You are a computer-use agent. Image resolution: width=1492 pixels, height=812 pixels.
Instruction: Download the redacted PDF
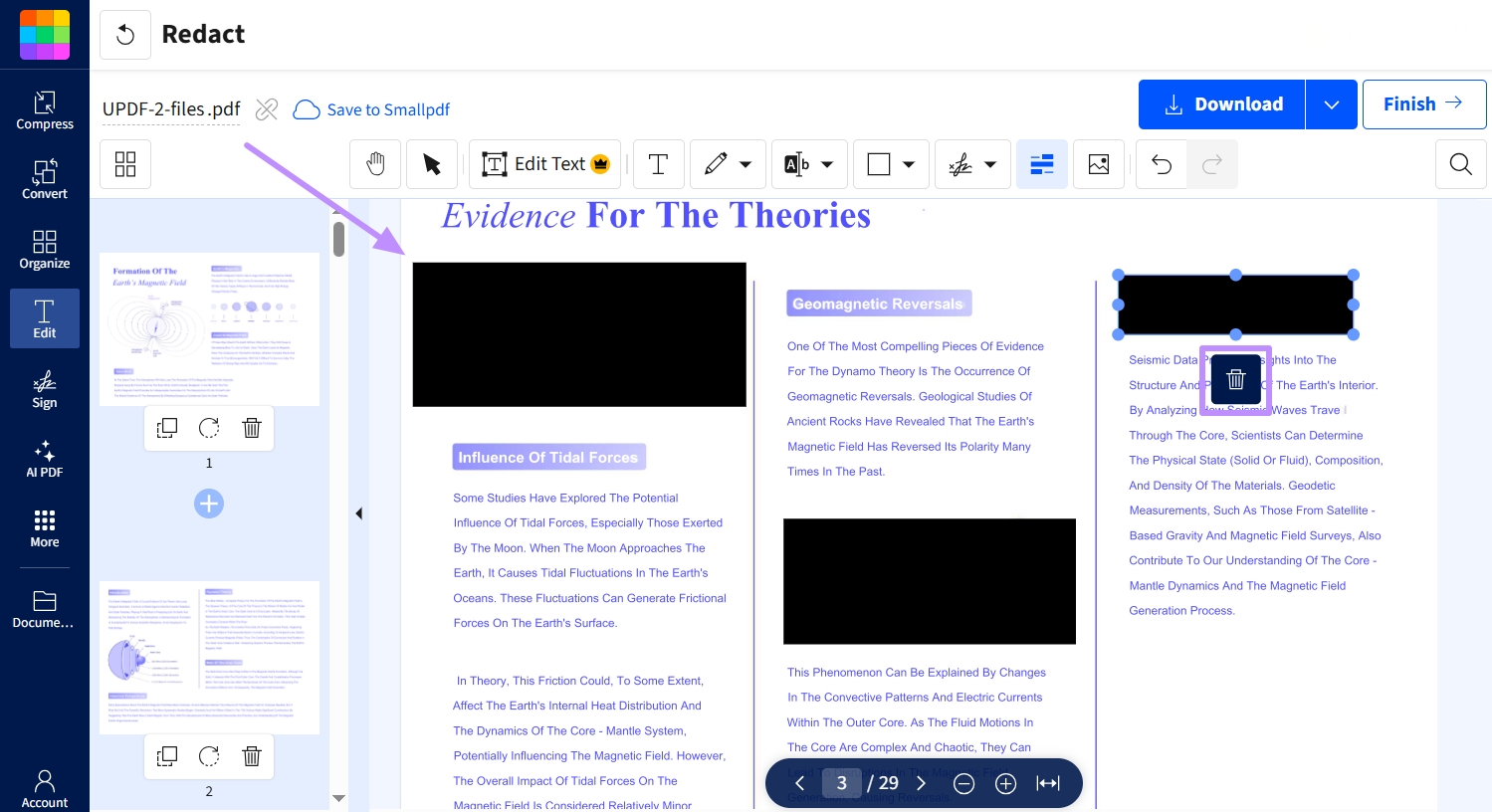[x=1221, y=103]
